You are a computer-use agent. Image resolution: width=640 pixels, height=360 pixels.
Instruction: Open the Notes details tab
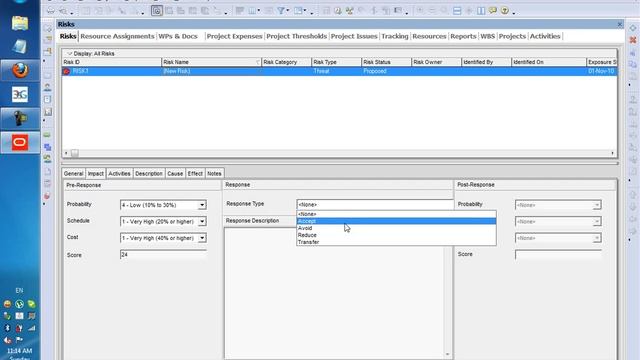(x=214, y=173)
